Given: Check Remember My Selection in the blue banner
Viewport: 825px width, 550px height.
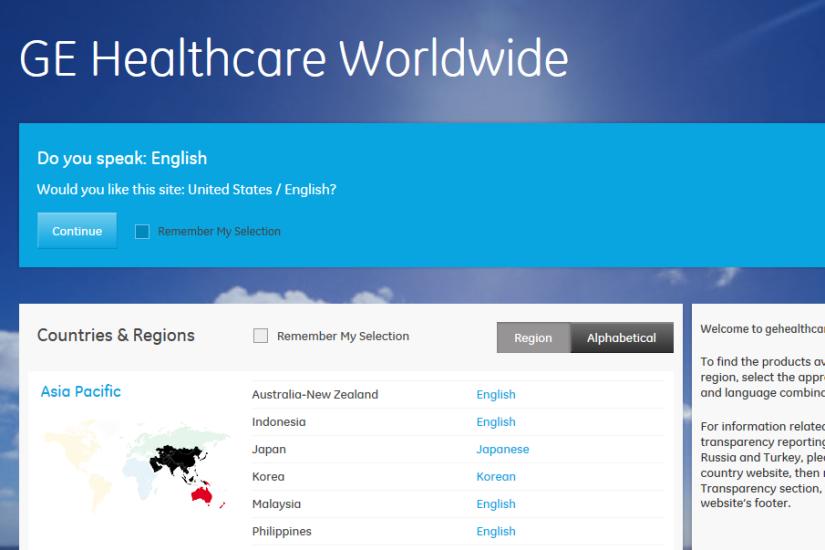Looking at the screenshot, I should [x=142, y=232].
